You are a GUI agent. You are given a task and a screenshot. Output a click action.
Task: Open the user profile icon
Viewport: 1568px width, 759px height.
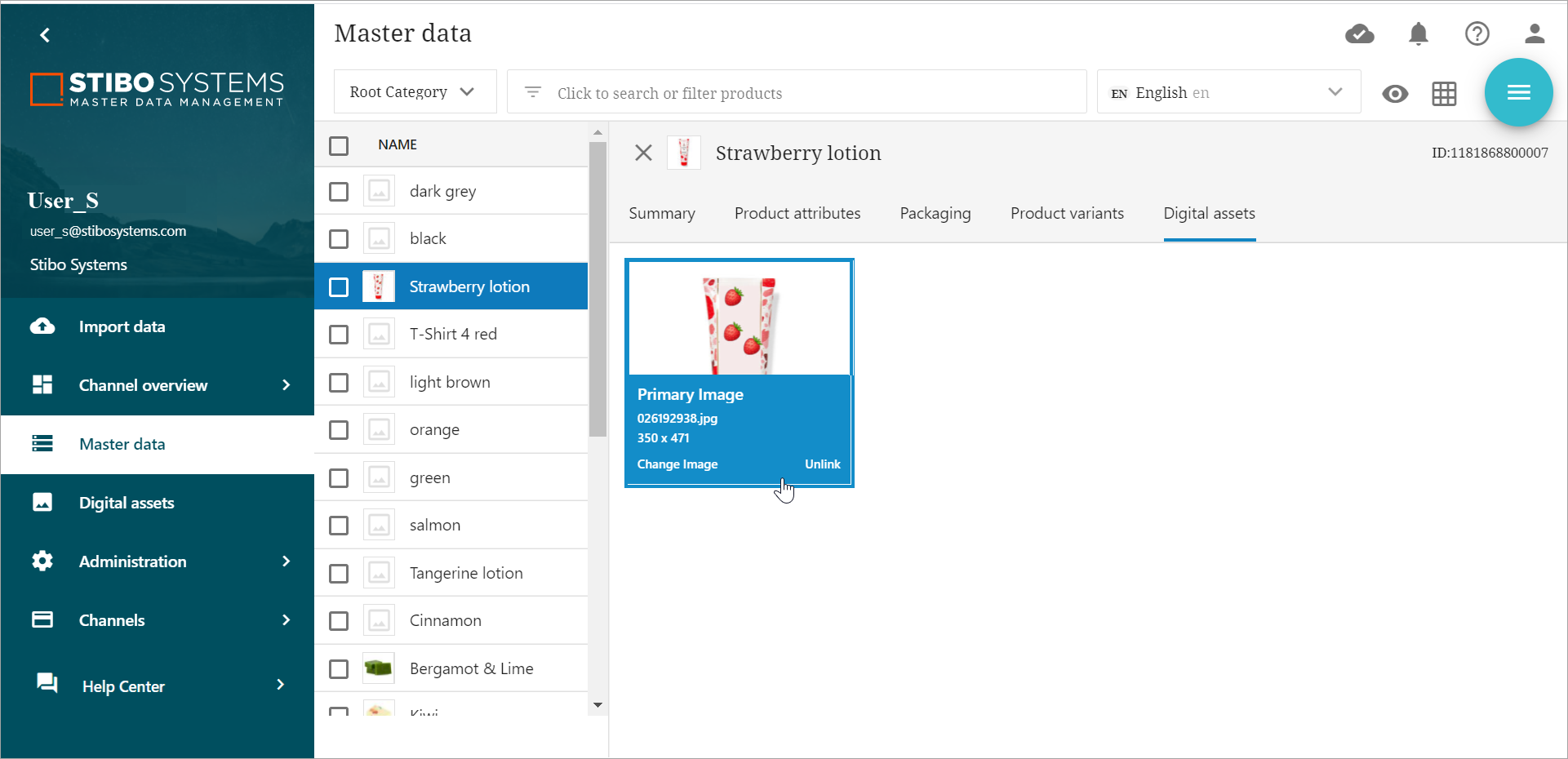tap(1535, 33)
